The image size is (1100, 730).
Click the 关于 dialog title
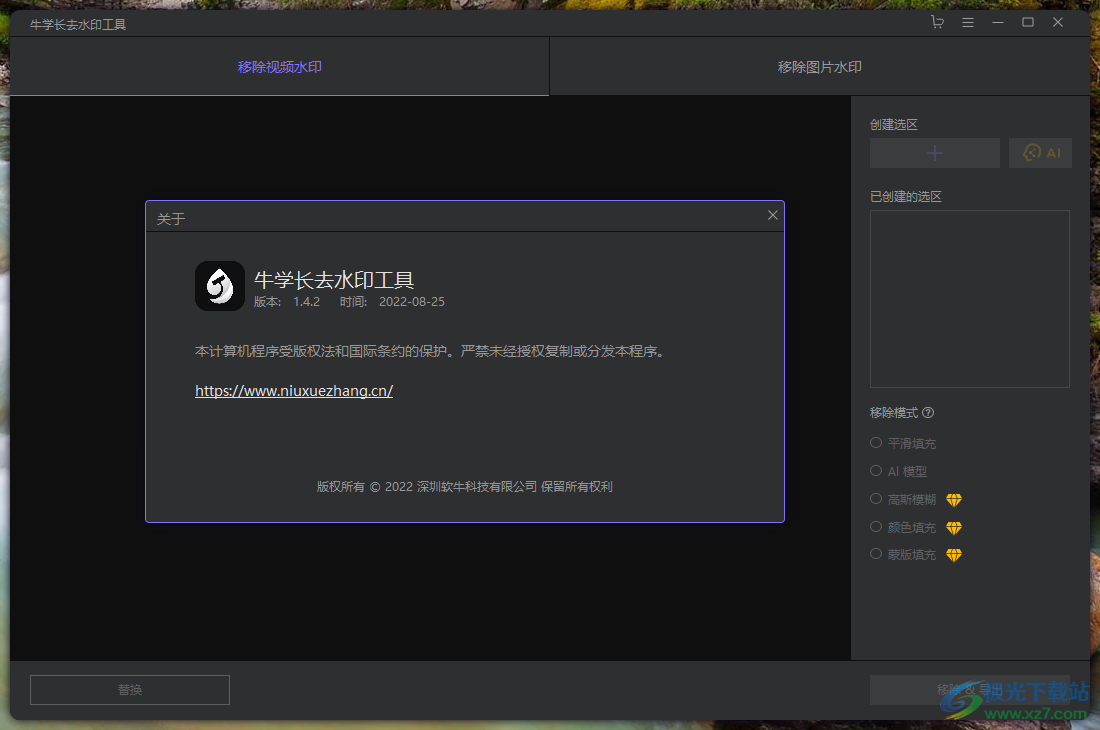coord(170,219)
